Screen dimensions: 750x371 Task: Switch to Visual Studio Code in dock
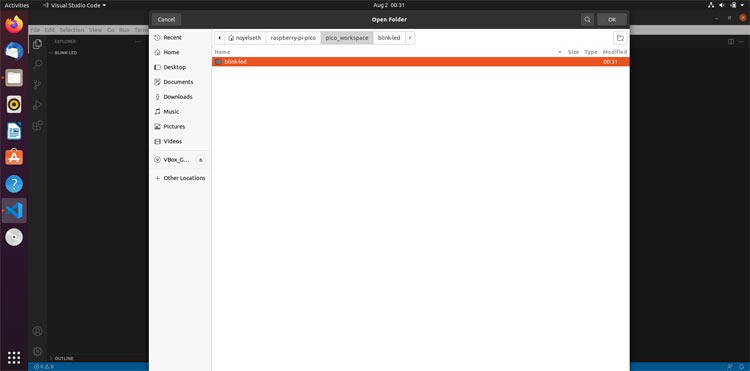tap(14, 210)
